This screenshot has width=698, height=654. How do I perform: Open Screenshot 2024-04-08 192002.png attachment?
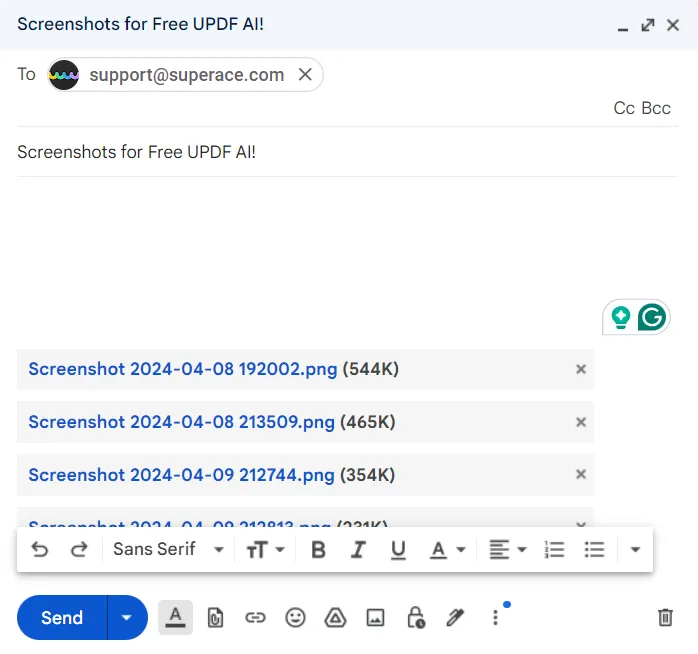[183, 369]
